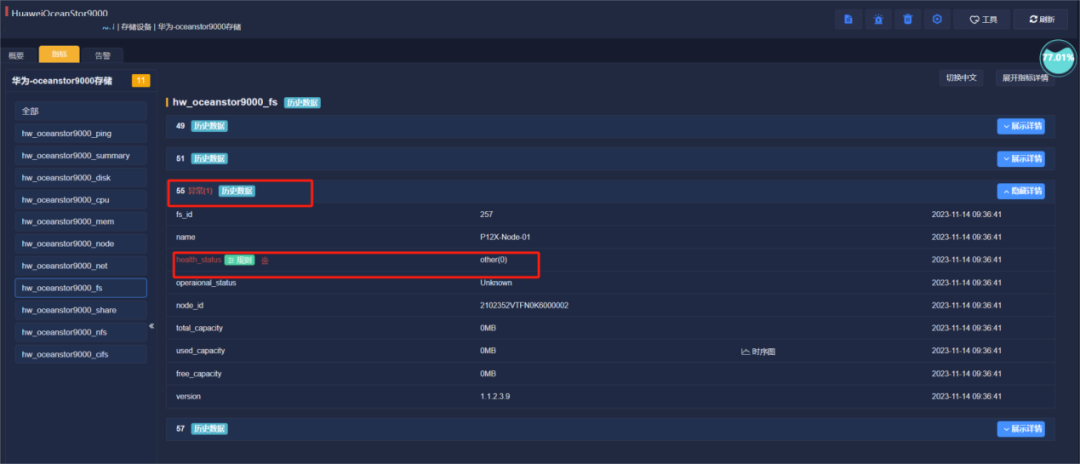
Task: Expand 展示详情 for entry 51
Action: tap(1021, 159)
